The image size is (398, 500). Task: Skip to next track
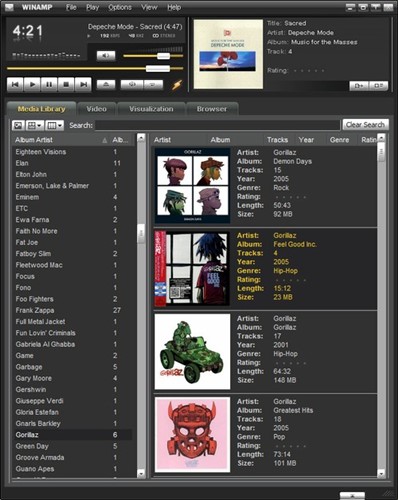[x=83, y=84]
